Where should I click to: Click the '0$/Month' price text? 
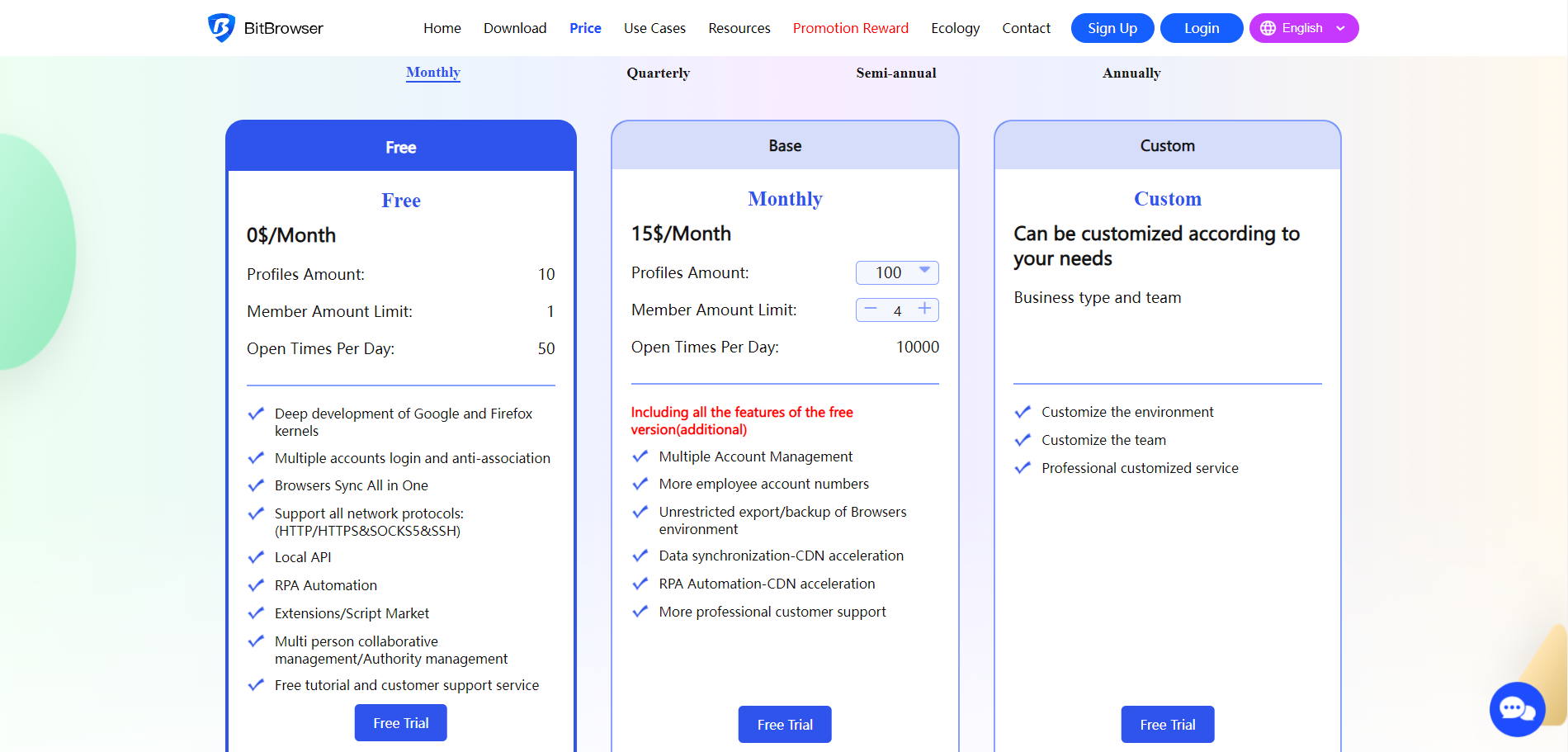[291, 235]
